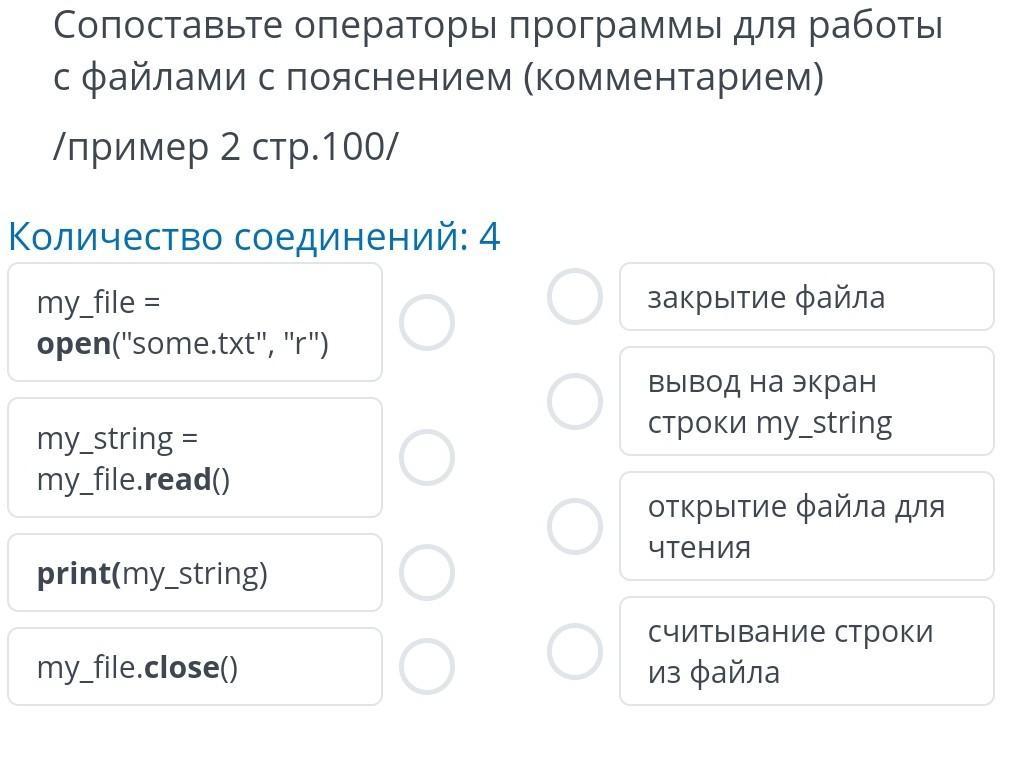The image size is (1016, 776).
Task: Click the connector circle for 'закрытие файла'
Action: click(575, 297)
